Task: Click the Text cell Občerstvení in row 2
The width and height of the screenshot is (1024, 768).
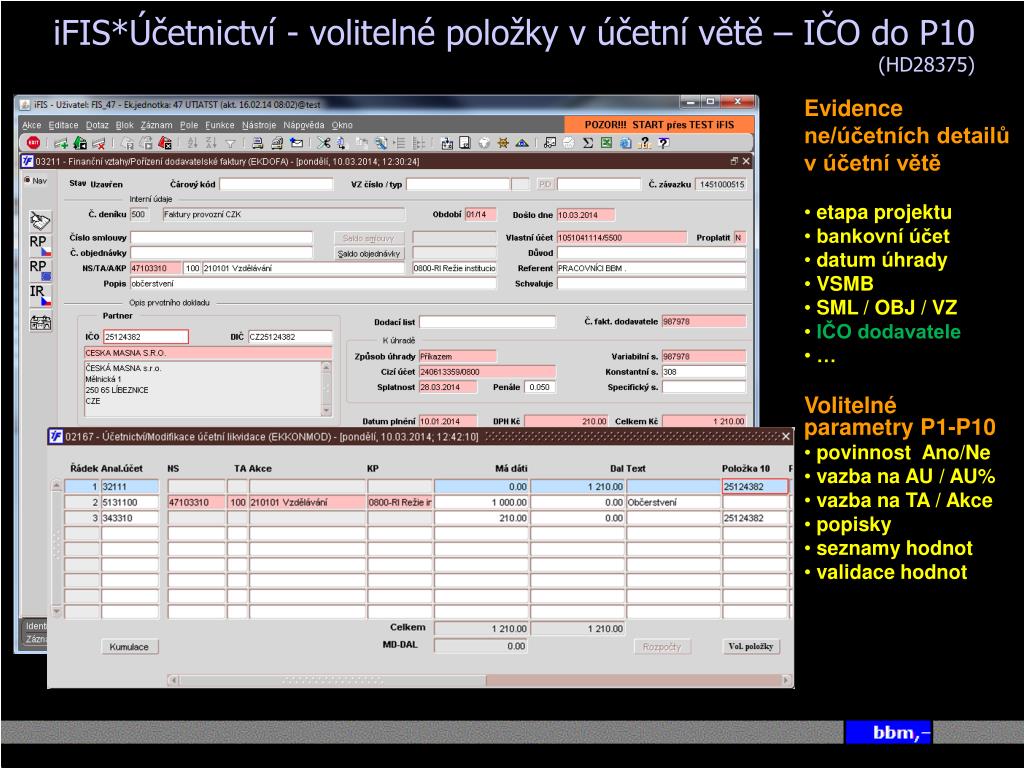Action: [673, 502]
